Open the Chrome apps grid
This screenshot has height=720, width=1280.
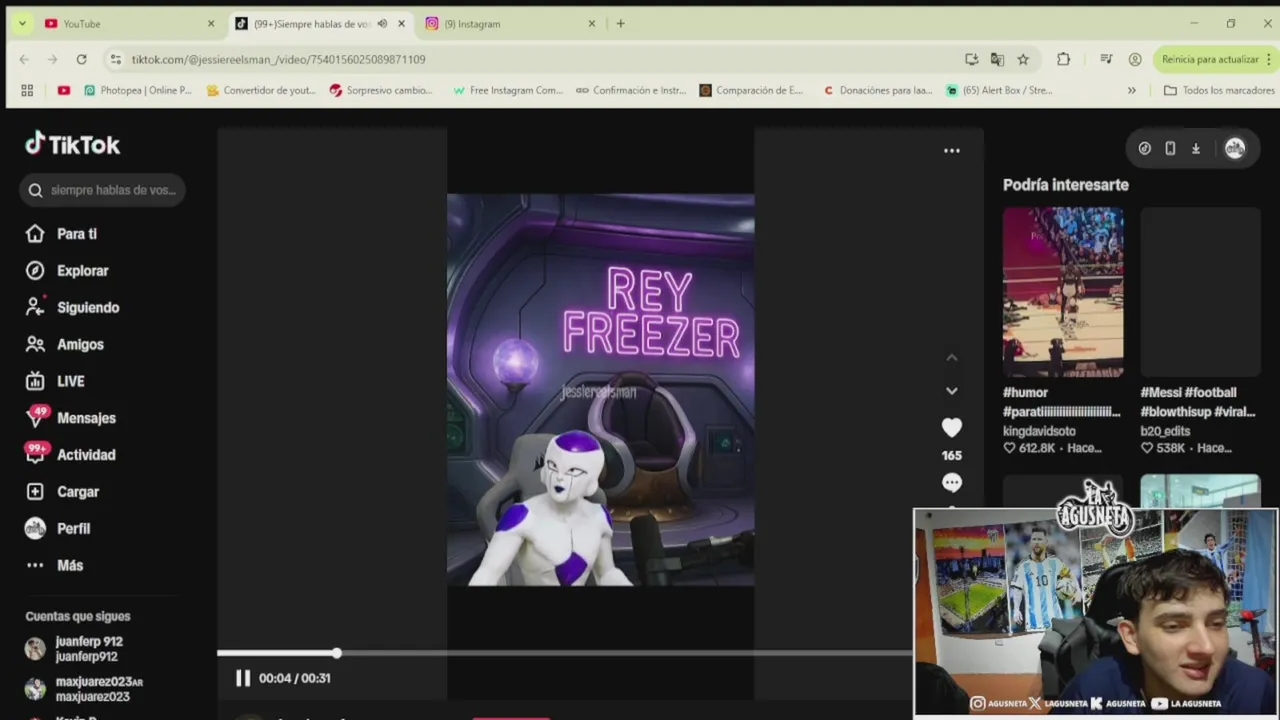(27, 90)
